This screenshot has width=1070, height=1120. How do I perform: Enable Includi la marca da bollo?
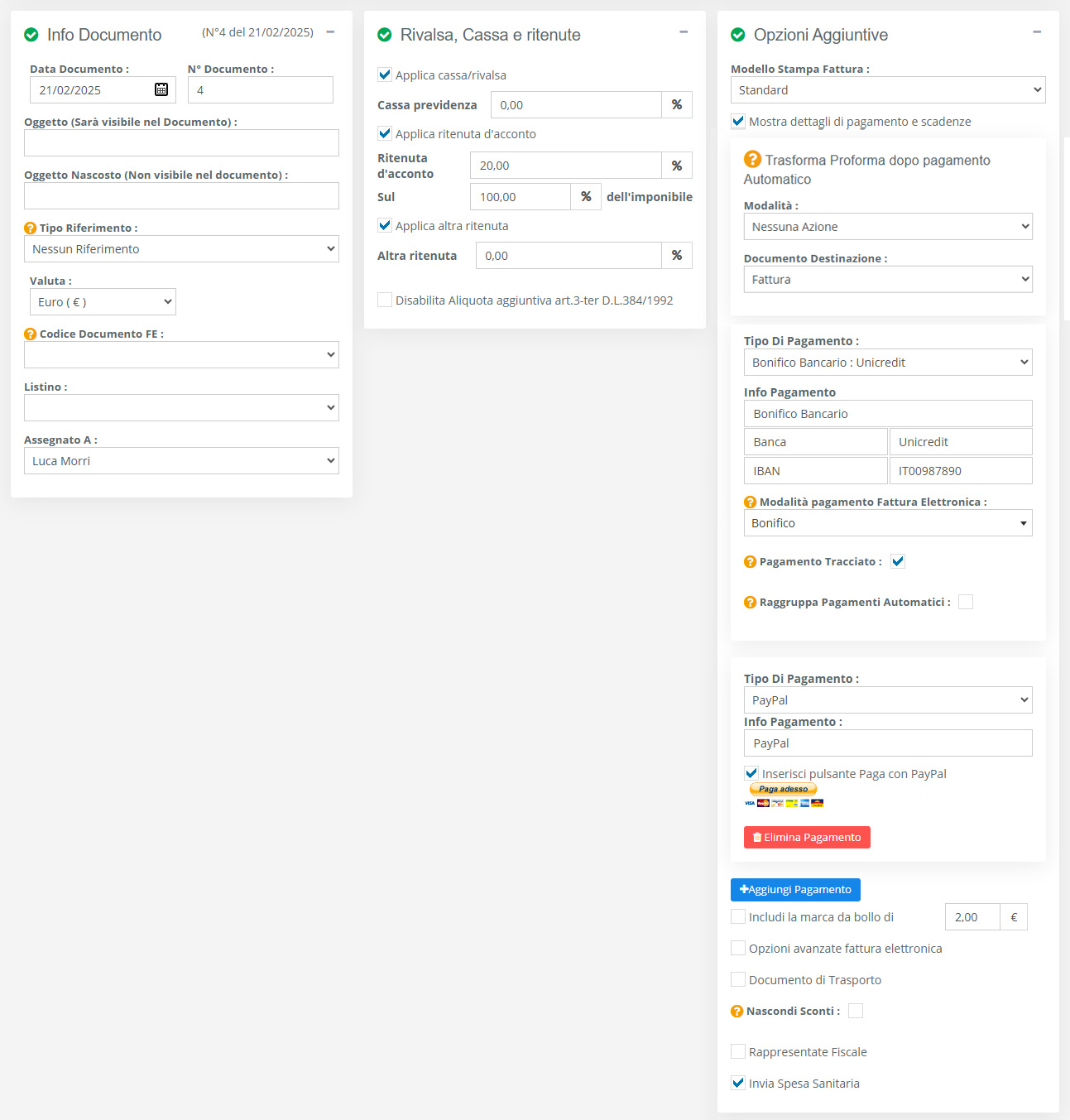pos(738,916)
